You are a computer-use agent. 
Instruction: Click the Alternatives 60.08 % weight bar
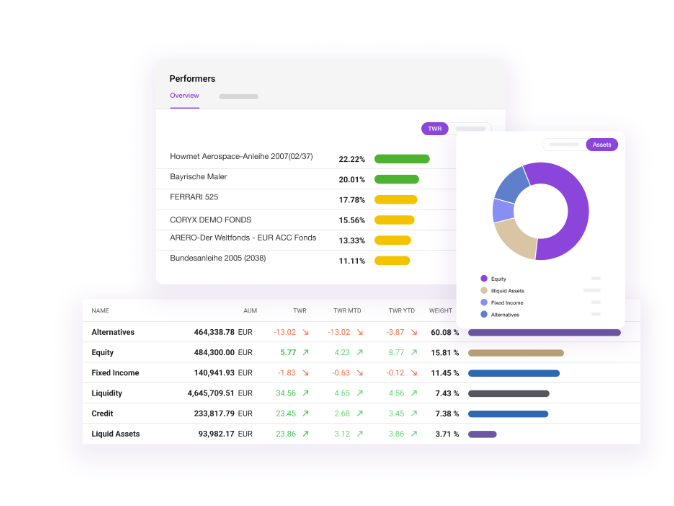tap(544, 332)
